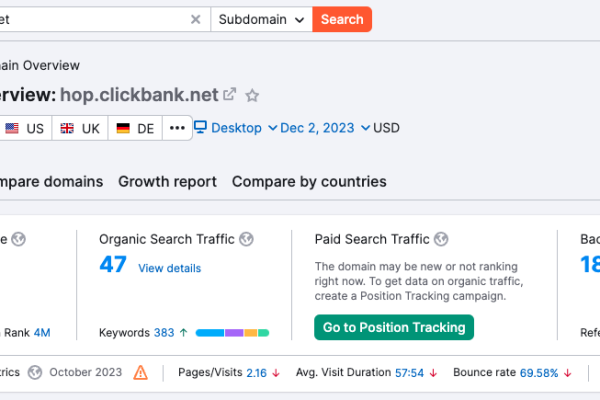
Task: Click the orange Search button
Action: coord(342,19)
